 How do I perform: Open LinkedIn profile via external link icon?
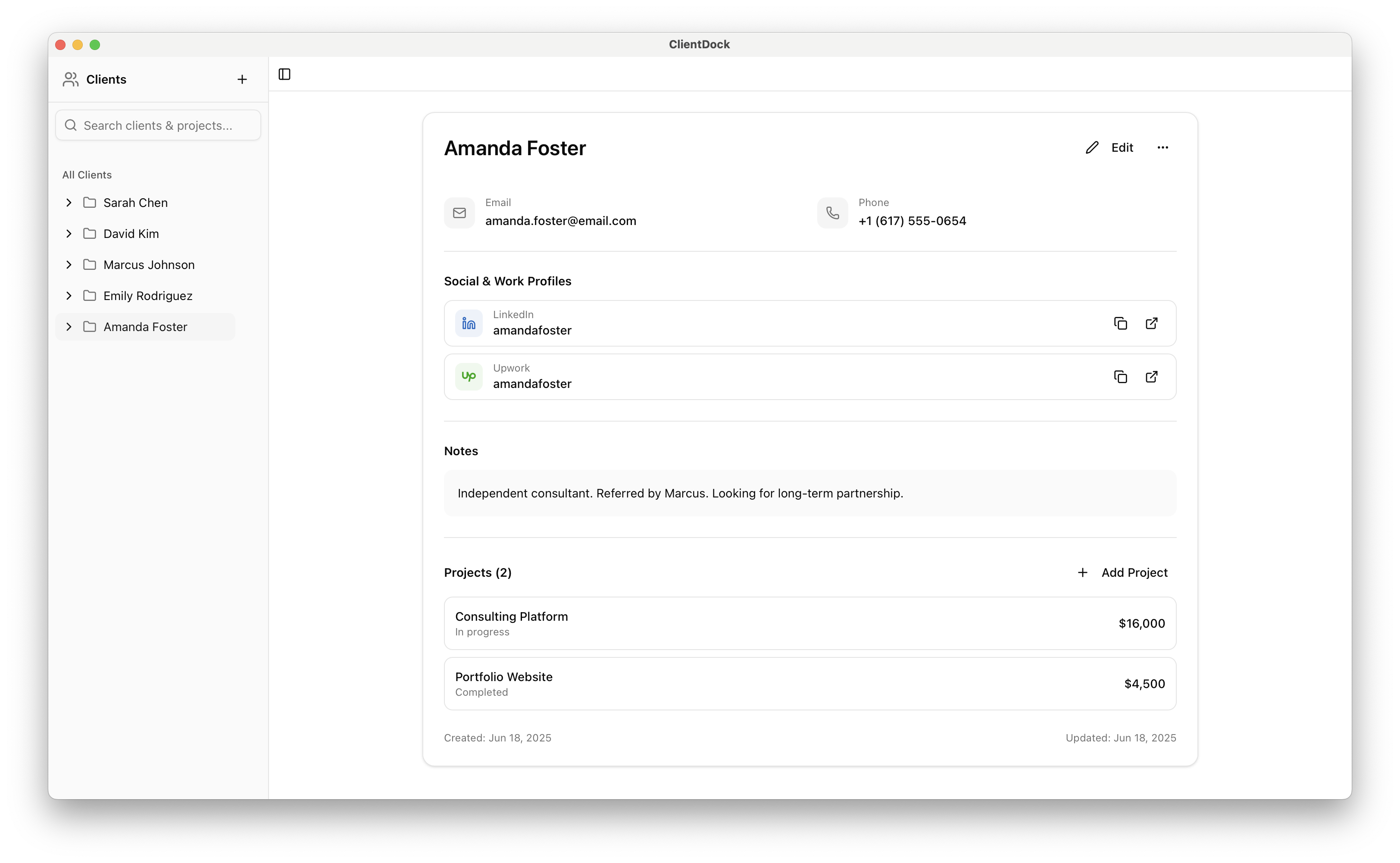pos(1151,323)
